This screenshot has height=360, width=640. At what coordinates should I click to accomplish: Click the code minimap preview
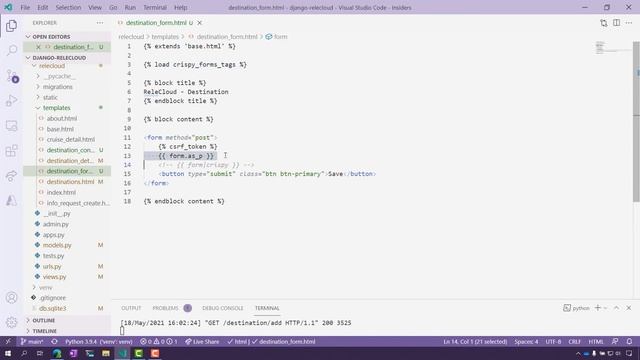[x=613, y=48]
